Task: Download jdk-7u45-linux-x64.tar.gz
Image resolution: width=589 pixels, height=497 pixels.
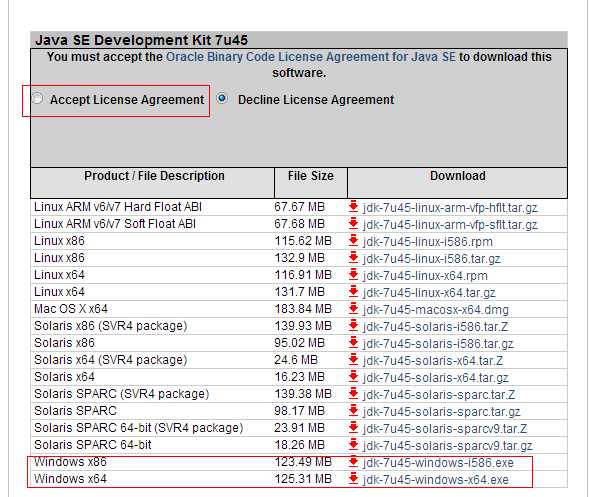Action: pyautogui.click(x=429, y=293)
